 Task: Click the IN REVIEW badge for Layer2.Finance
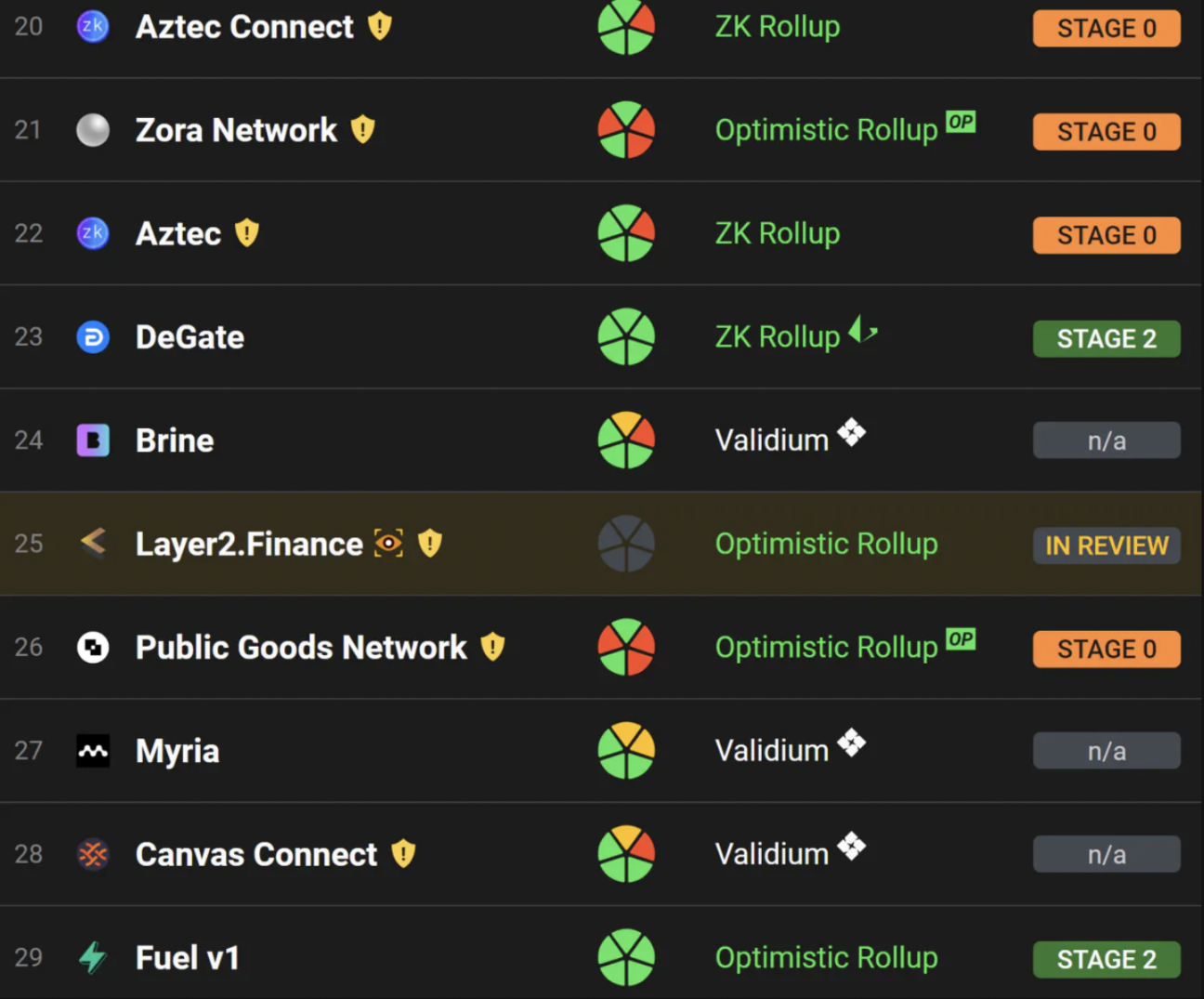1106,546
